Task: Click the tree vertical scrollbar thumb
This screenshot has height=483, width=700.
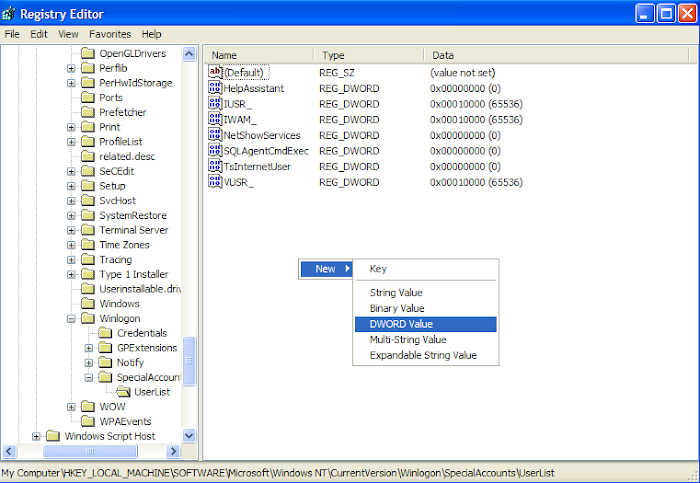Action: pyautogui.click(x=189, y=361)
